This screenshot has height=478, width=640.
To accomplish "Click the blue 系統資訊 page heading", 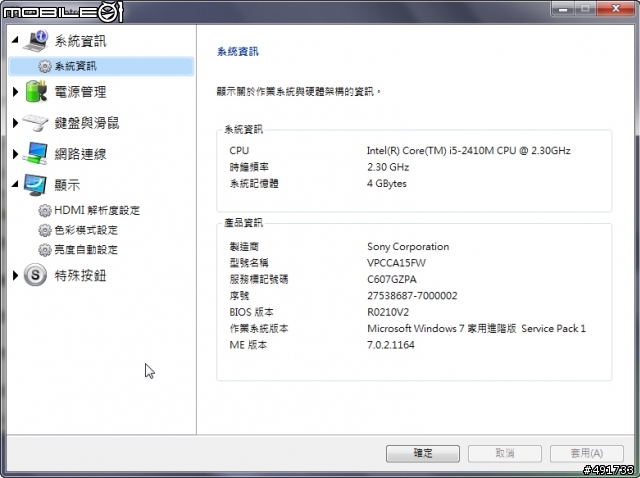I will 238,51.
